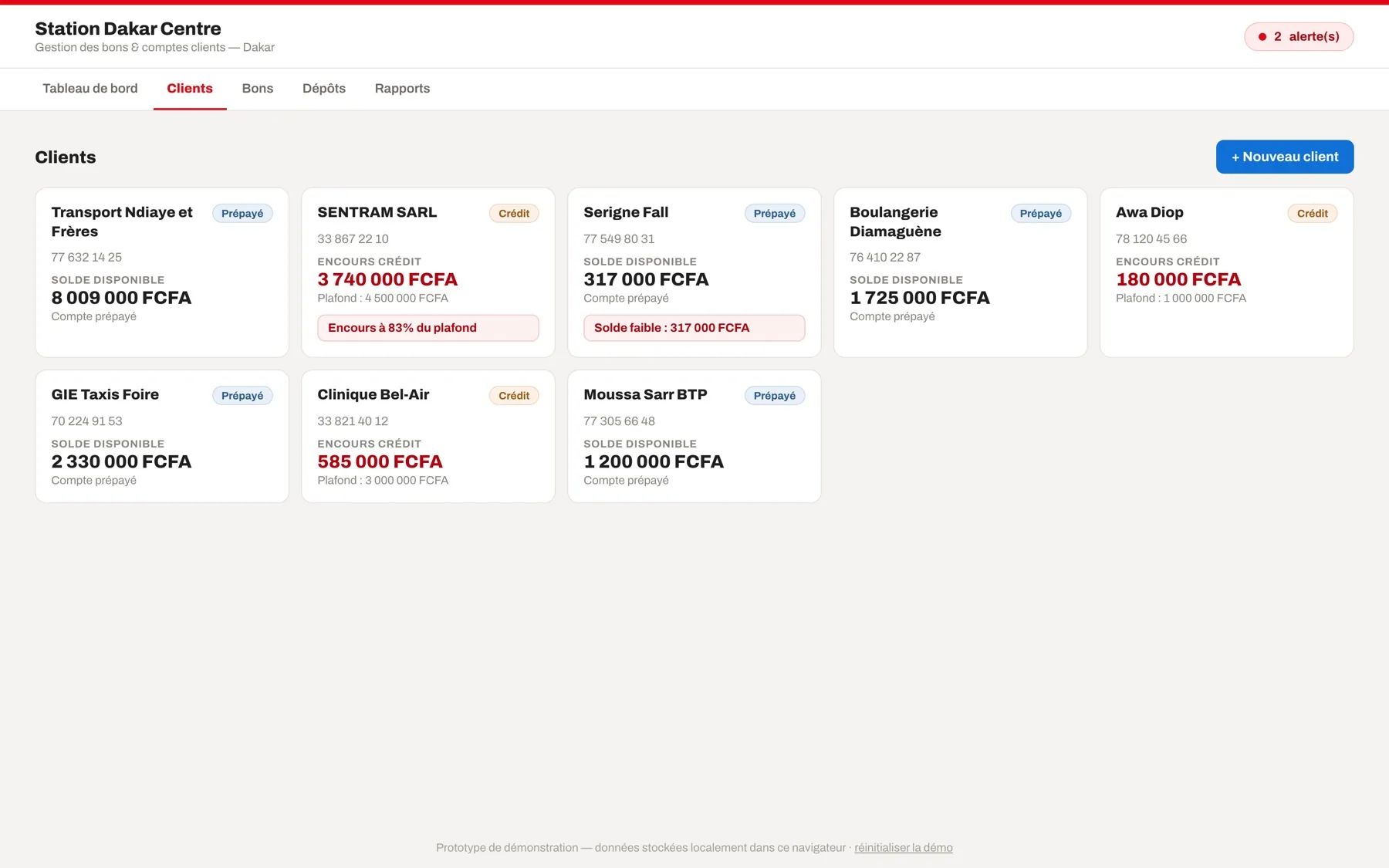Open the GIE Taxis Foire client card
This screenshot has width=1389, height=868.
[162, 437]
